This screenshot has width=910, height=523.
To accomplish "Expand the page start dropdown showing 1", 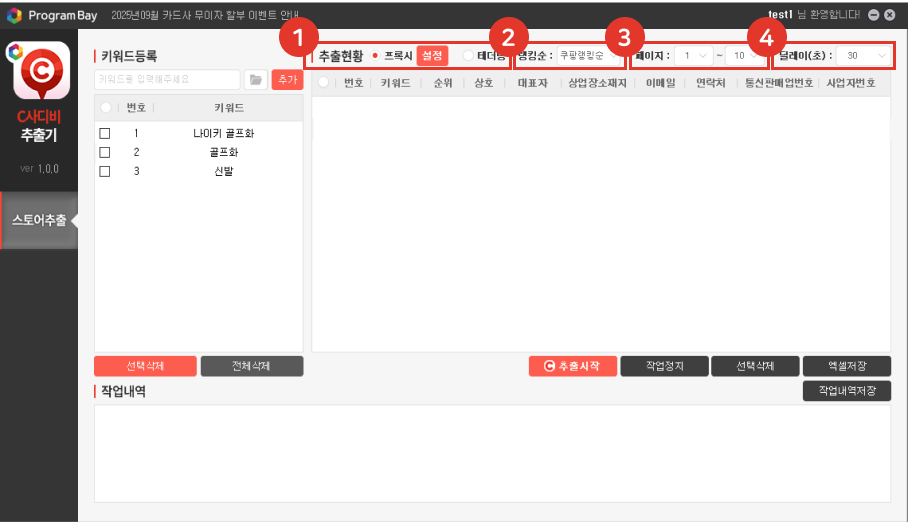I will [693, 55].
